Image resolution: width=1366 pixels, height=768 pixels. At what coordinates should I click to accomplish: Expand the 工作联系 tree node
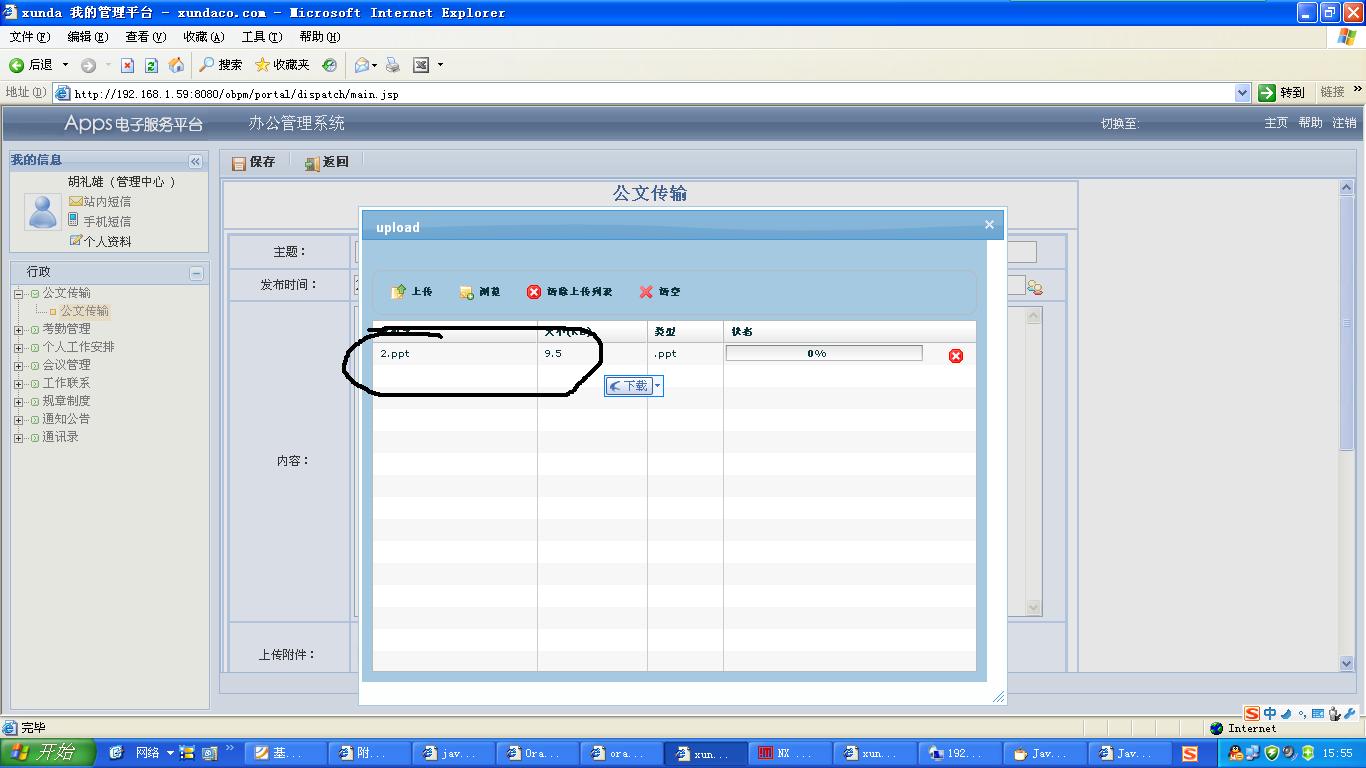pos(19,384)
